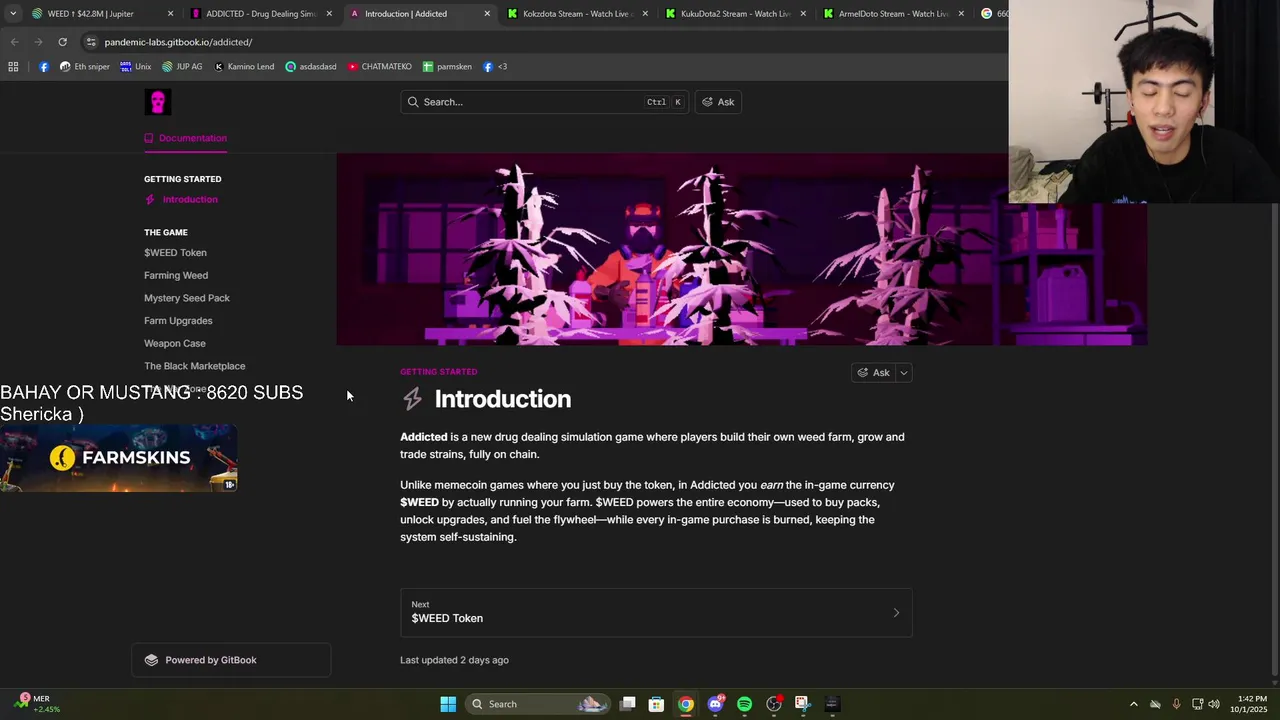Click the FARMSKINS banner ad

(x=119, y=458)
